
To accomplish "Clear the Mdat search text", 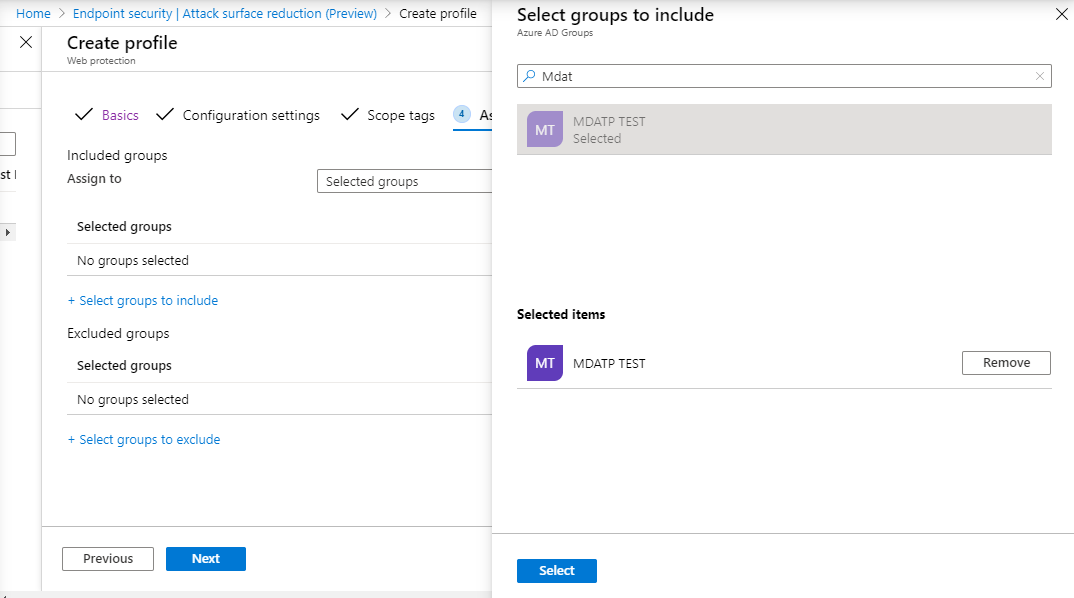I will (1040, 76).
